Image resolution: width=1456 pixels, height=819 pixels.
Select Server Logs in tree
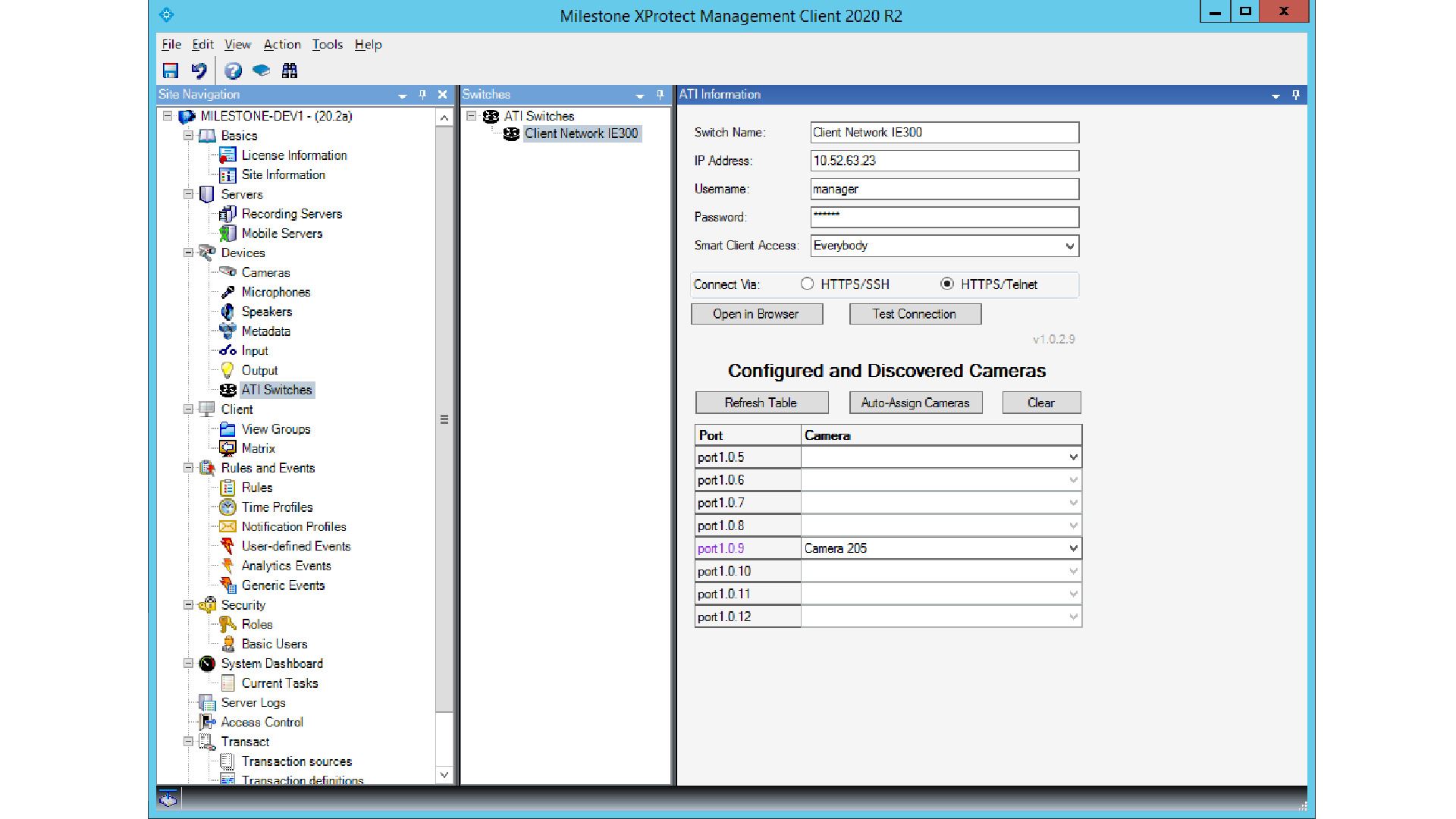tap(253, 703)
